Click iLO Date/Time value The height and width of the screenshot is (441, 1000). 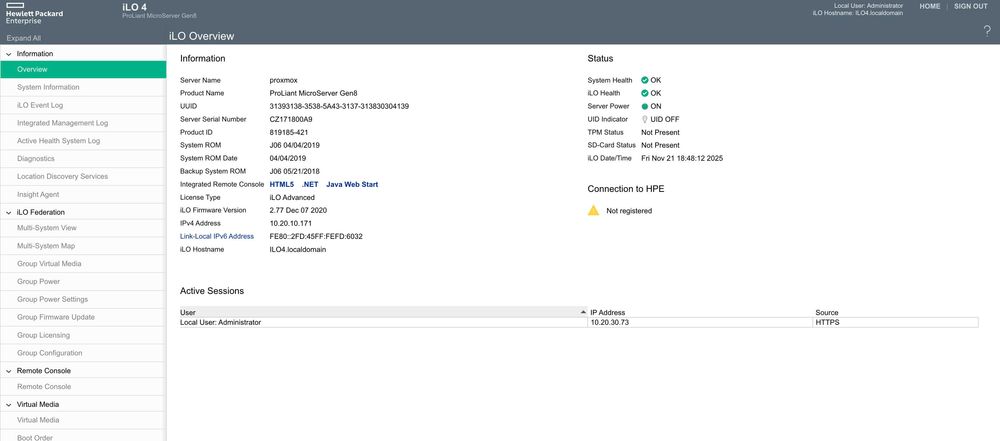(x=682, y=158)
